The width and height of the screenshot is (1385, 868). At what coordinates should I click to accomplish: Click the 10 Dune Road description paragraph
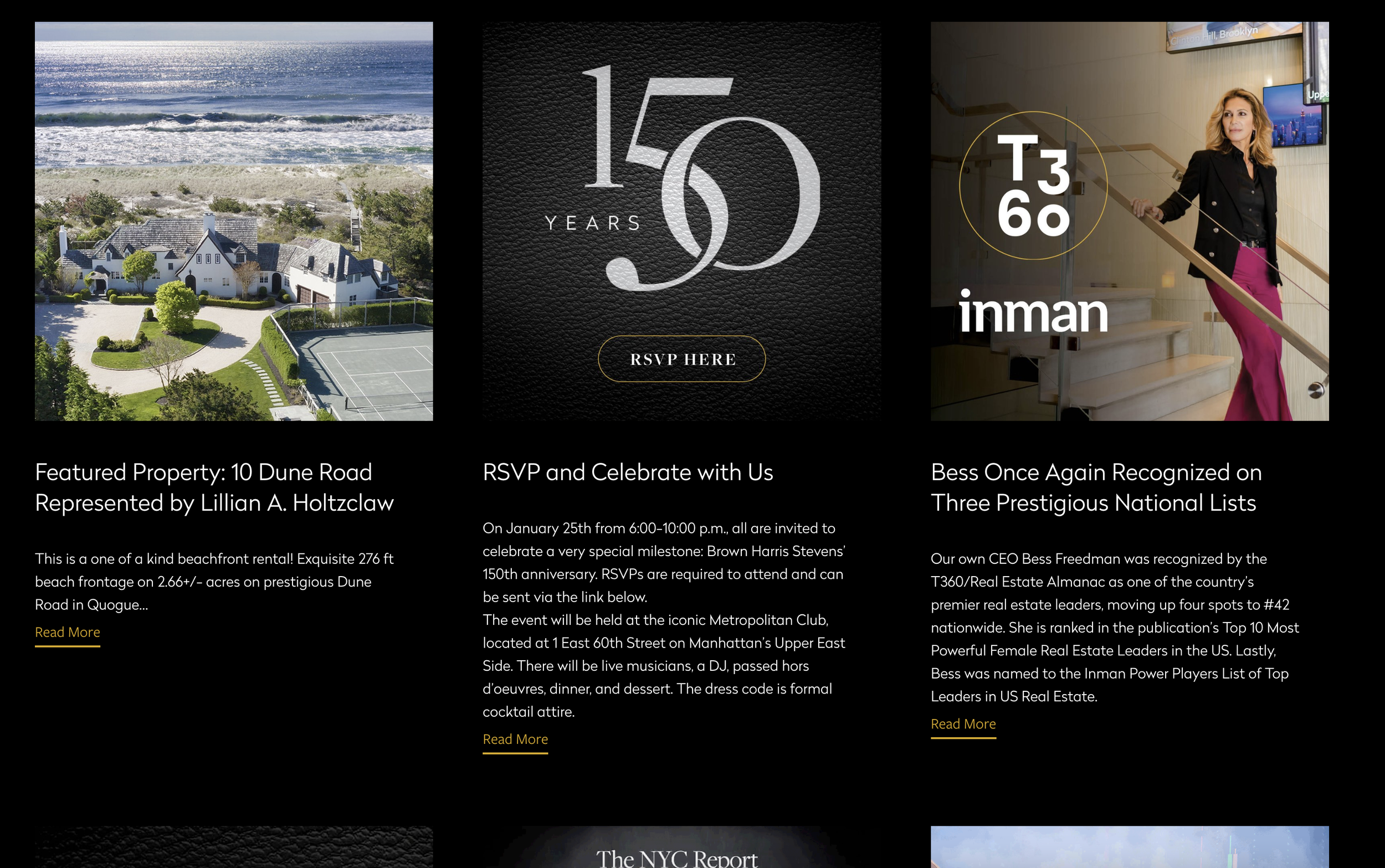[x=214, y=582]
